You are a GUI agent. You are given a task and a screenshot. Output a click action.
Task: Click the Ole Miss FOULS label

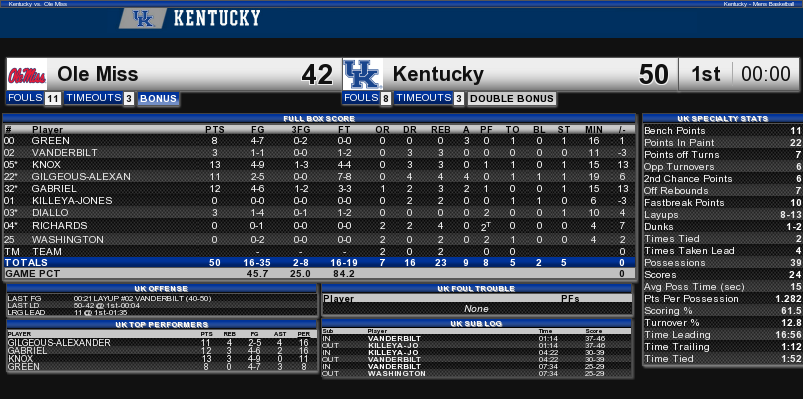point(25,98)
